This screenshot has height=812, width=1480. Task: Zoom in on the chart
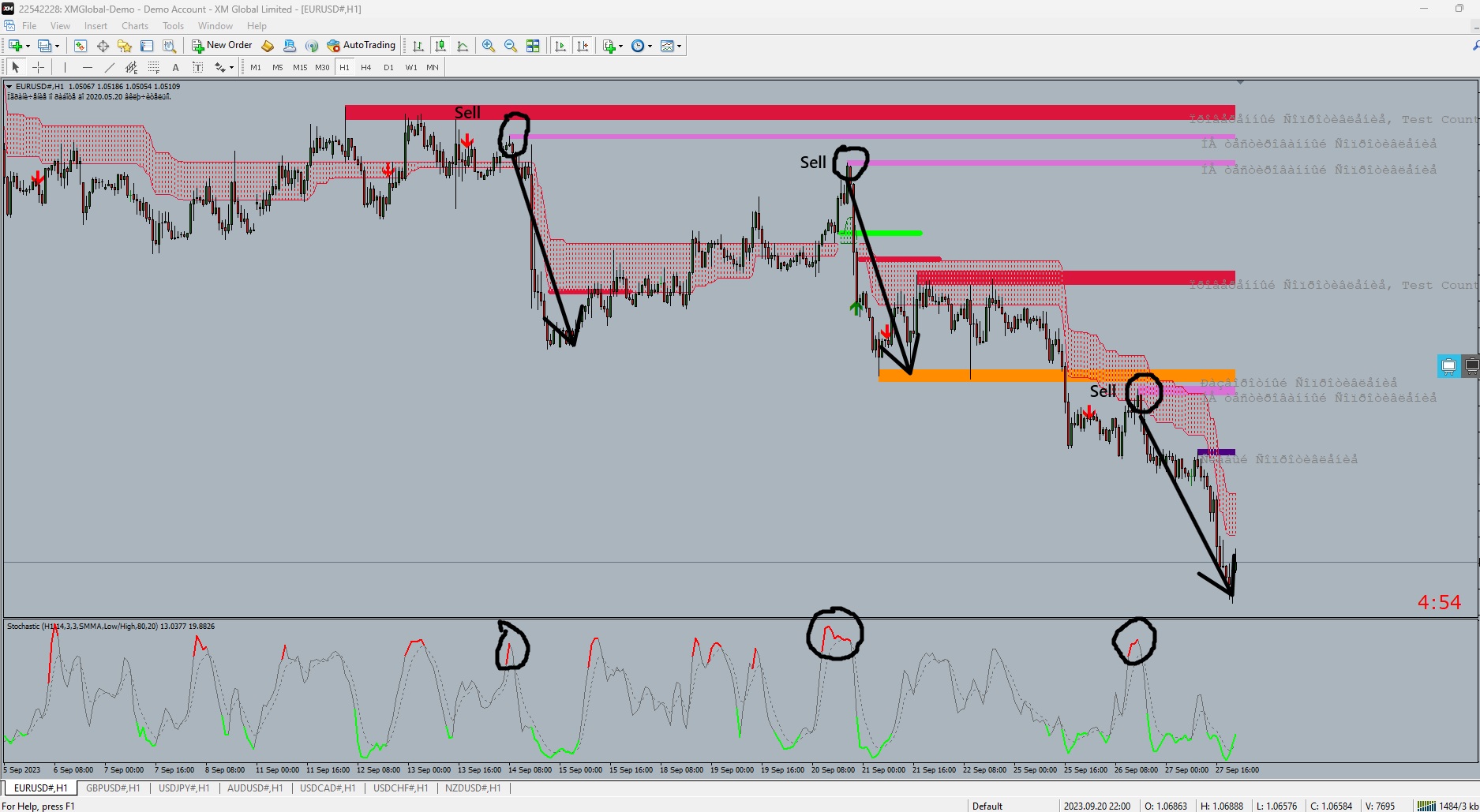tap(487, 46)
